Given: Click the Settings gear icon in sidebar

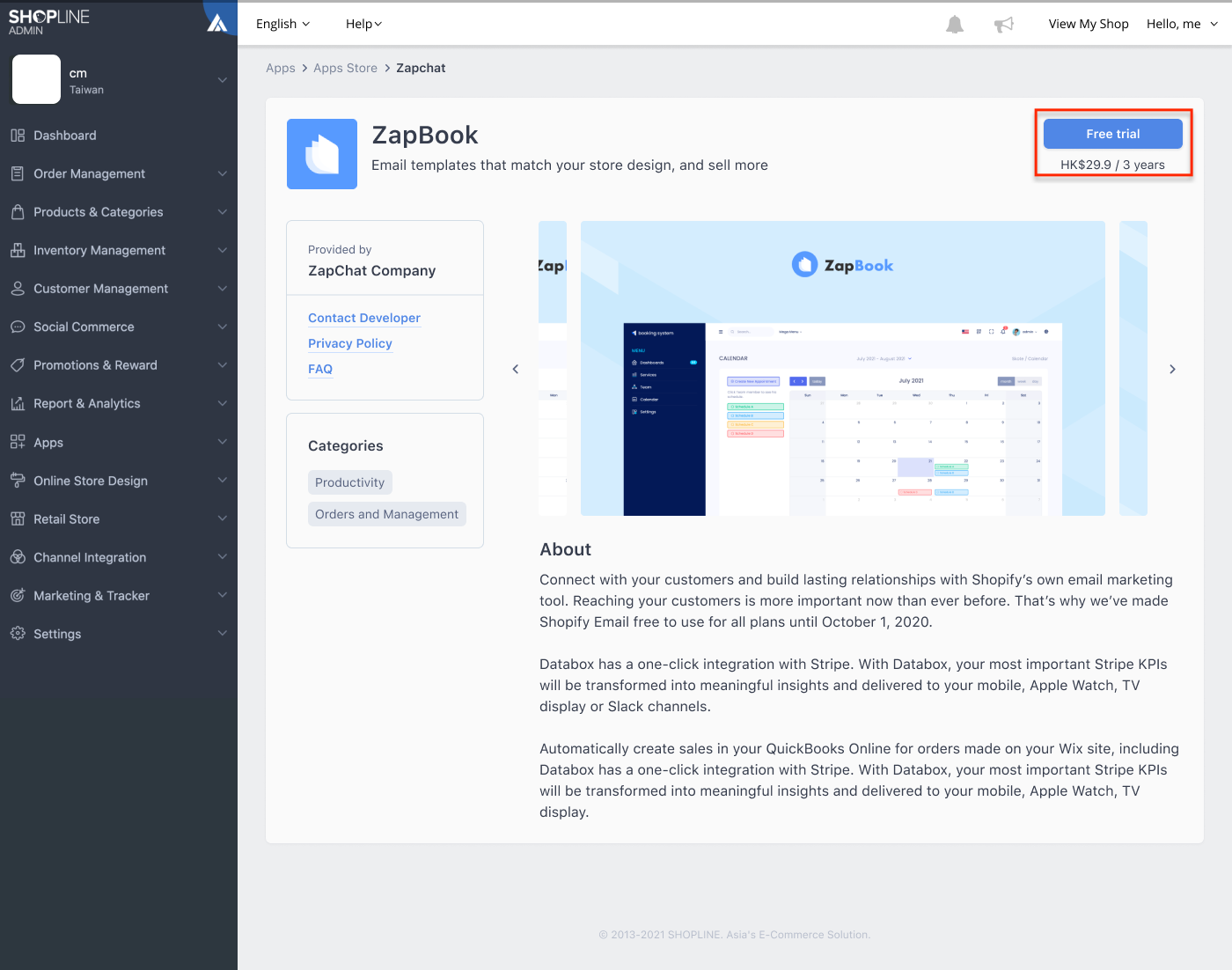Looking at the screenshot, I should coord(18,634).
